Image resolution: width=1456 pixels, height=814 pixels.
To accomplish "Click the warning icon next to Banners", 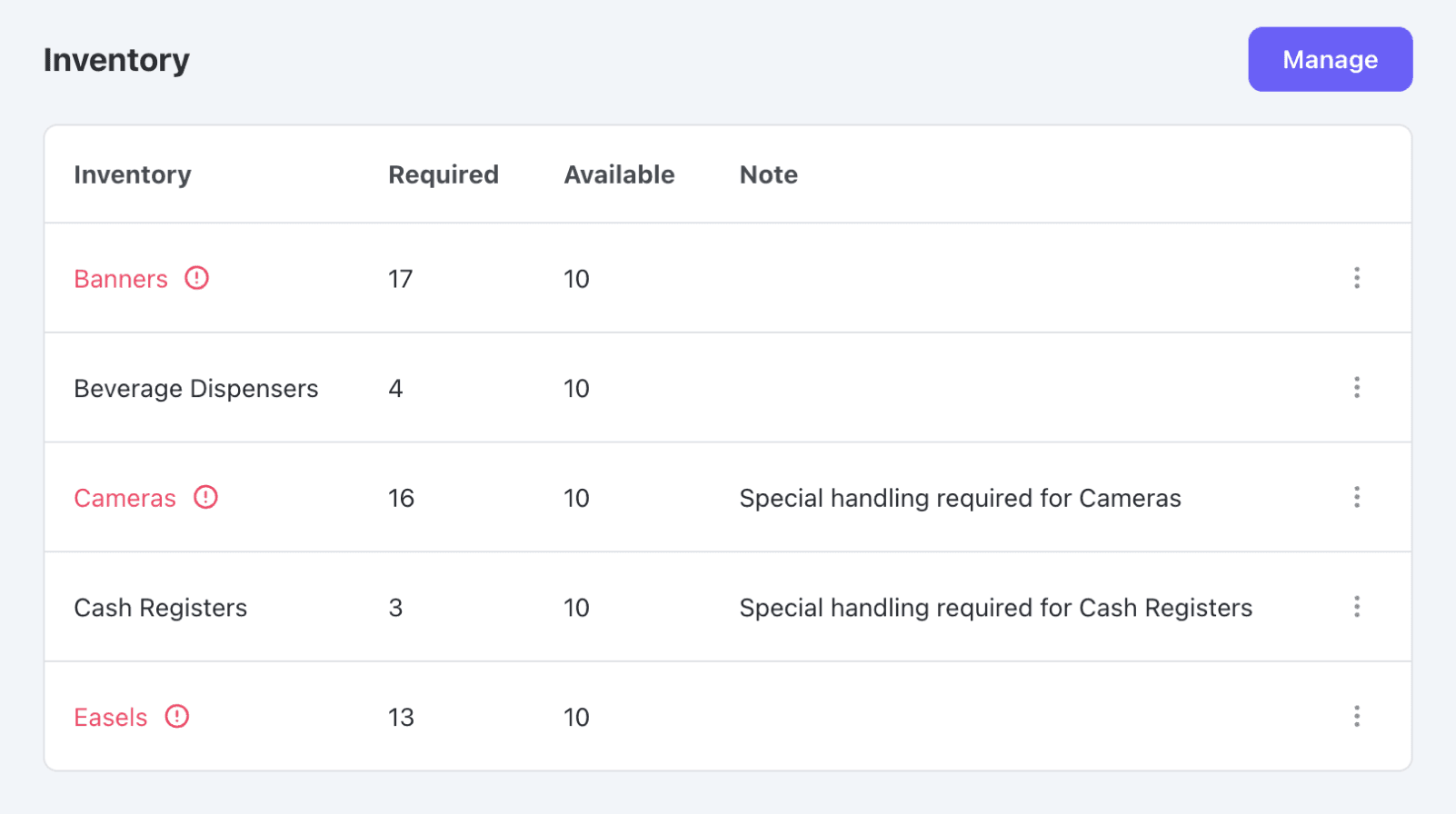I will pos(197,278).
